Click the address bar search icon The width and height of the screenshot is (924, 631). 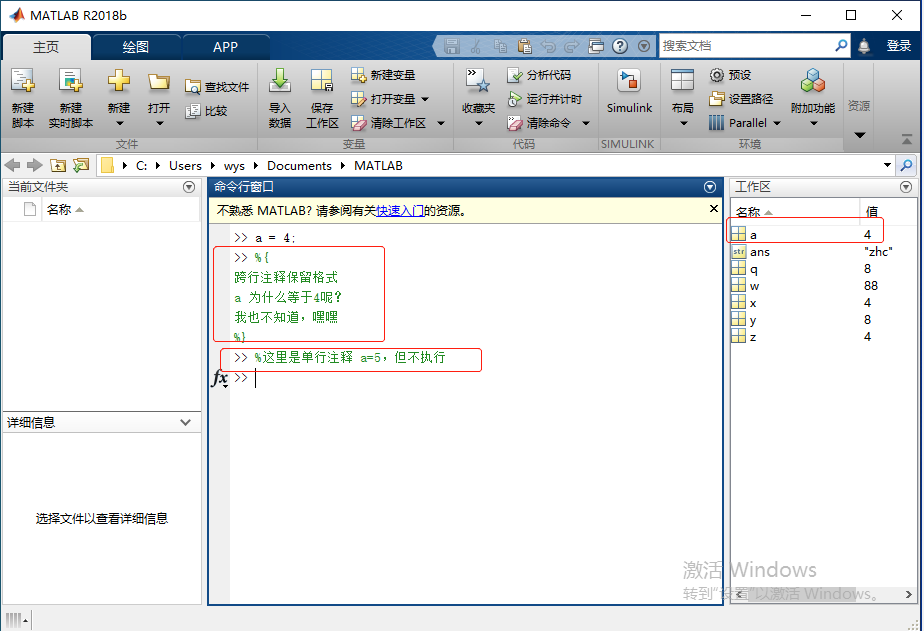tap(906, 166)
